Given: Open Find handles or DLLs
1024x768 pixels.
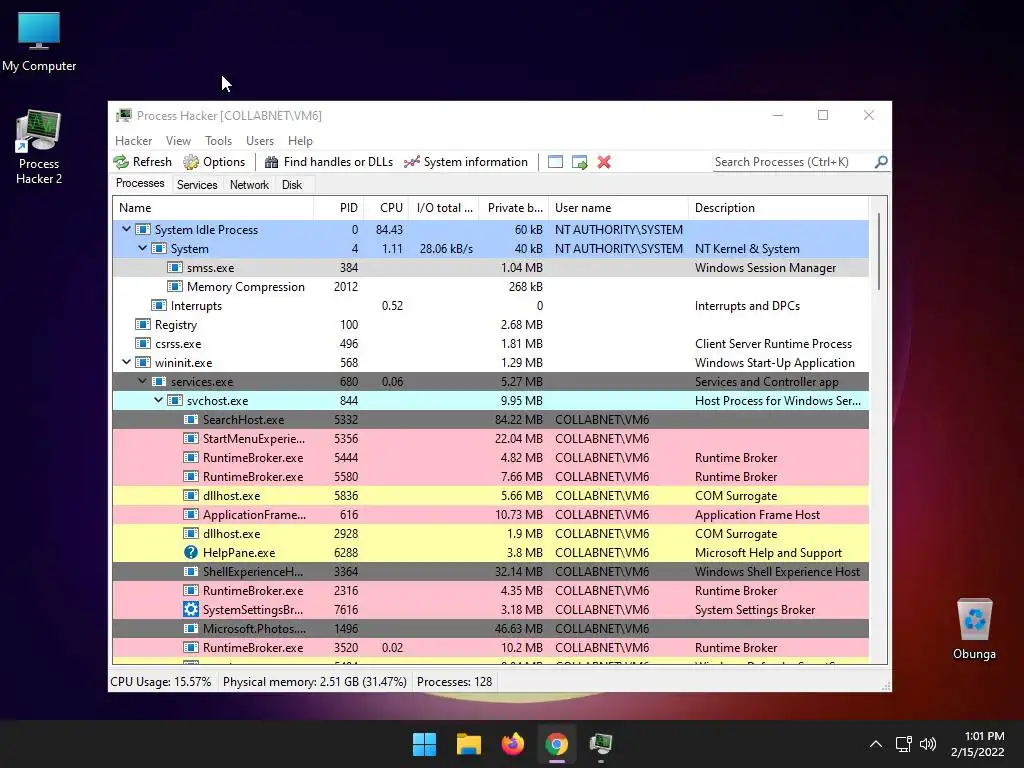Looking at the screenshot, I should (329, 162).
